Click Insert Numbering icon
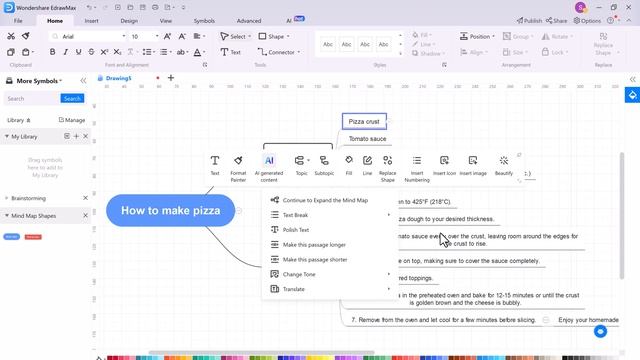Viewport: 640px width, 360px height. click(417, 168)
